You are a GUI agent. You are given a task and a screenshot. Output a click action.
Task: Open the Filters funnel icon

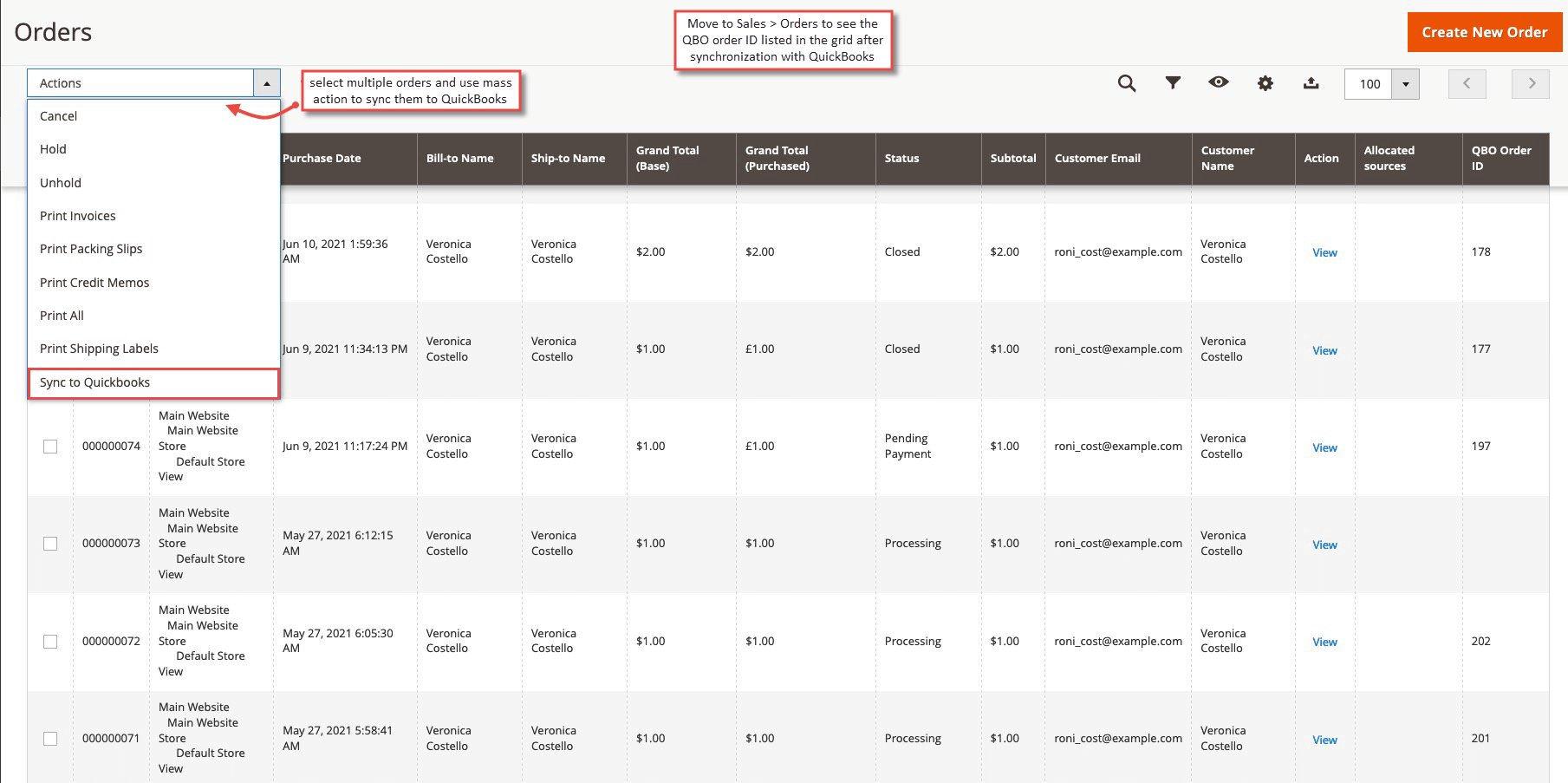click(x=1173, y=83)
